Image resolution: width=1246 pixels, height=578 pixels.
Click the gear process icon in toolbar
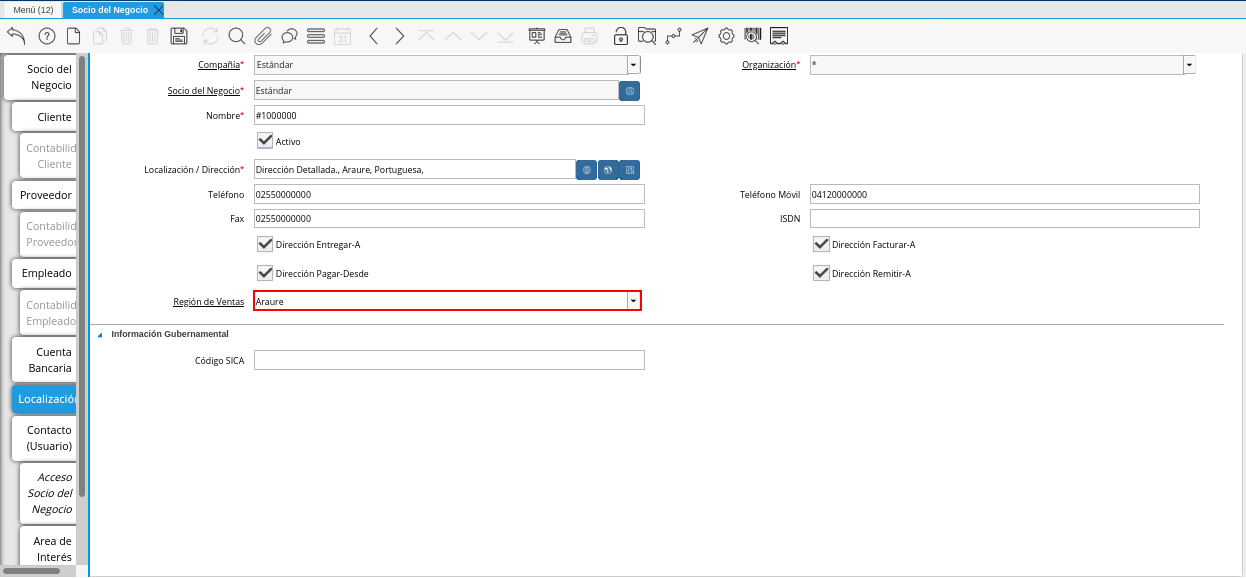726,37
